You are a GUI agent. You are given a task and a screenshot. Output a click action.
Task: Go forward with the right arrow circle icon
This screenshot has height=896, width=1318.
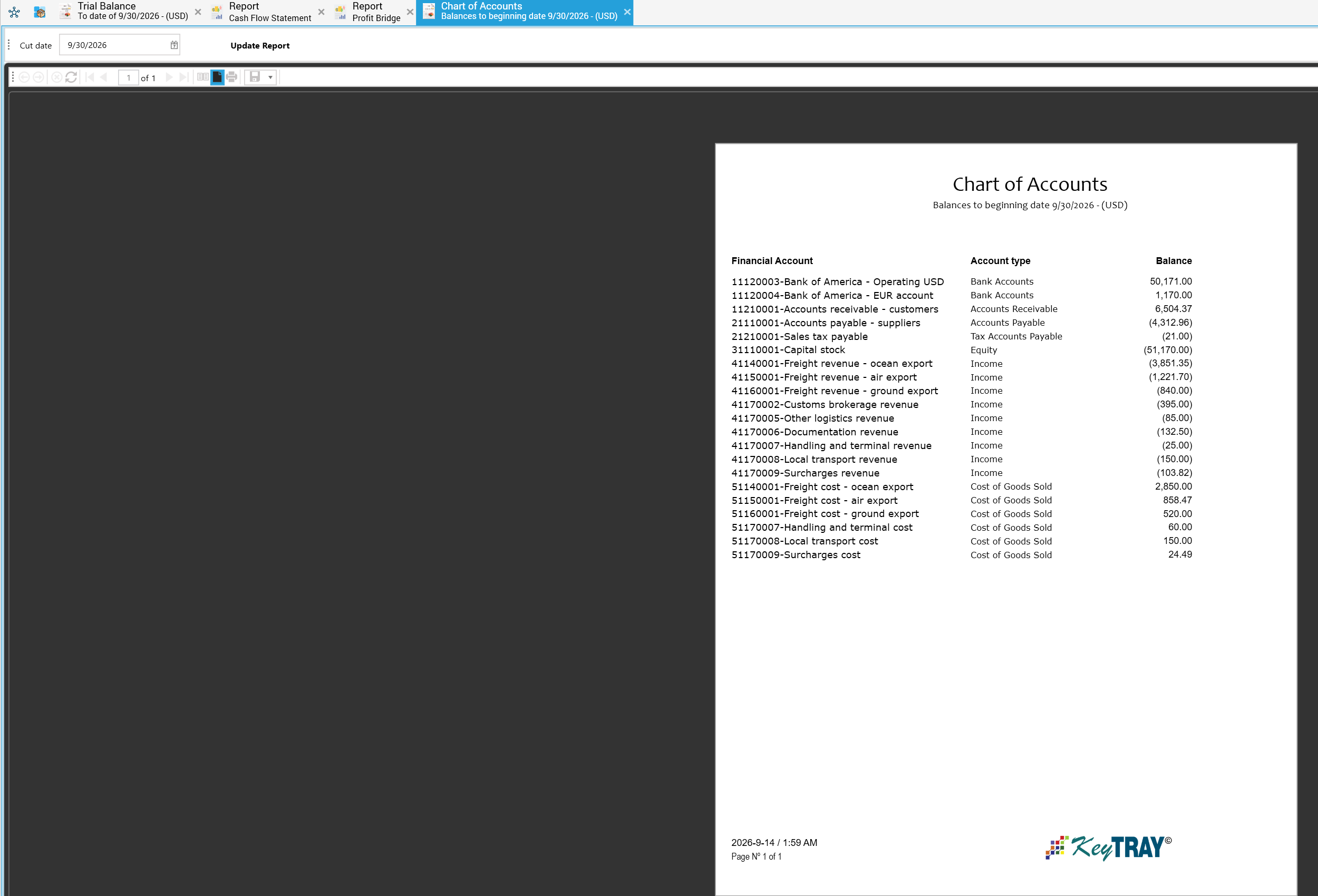(x=38, y=77)
